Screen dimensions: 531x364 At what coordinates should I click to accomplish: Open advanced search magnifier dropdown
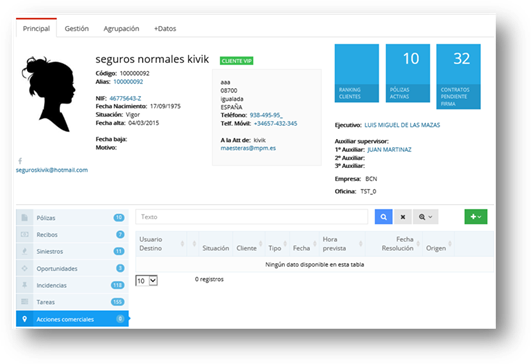[x=425, y=217]
